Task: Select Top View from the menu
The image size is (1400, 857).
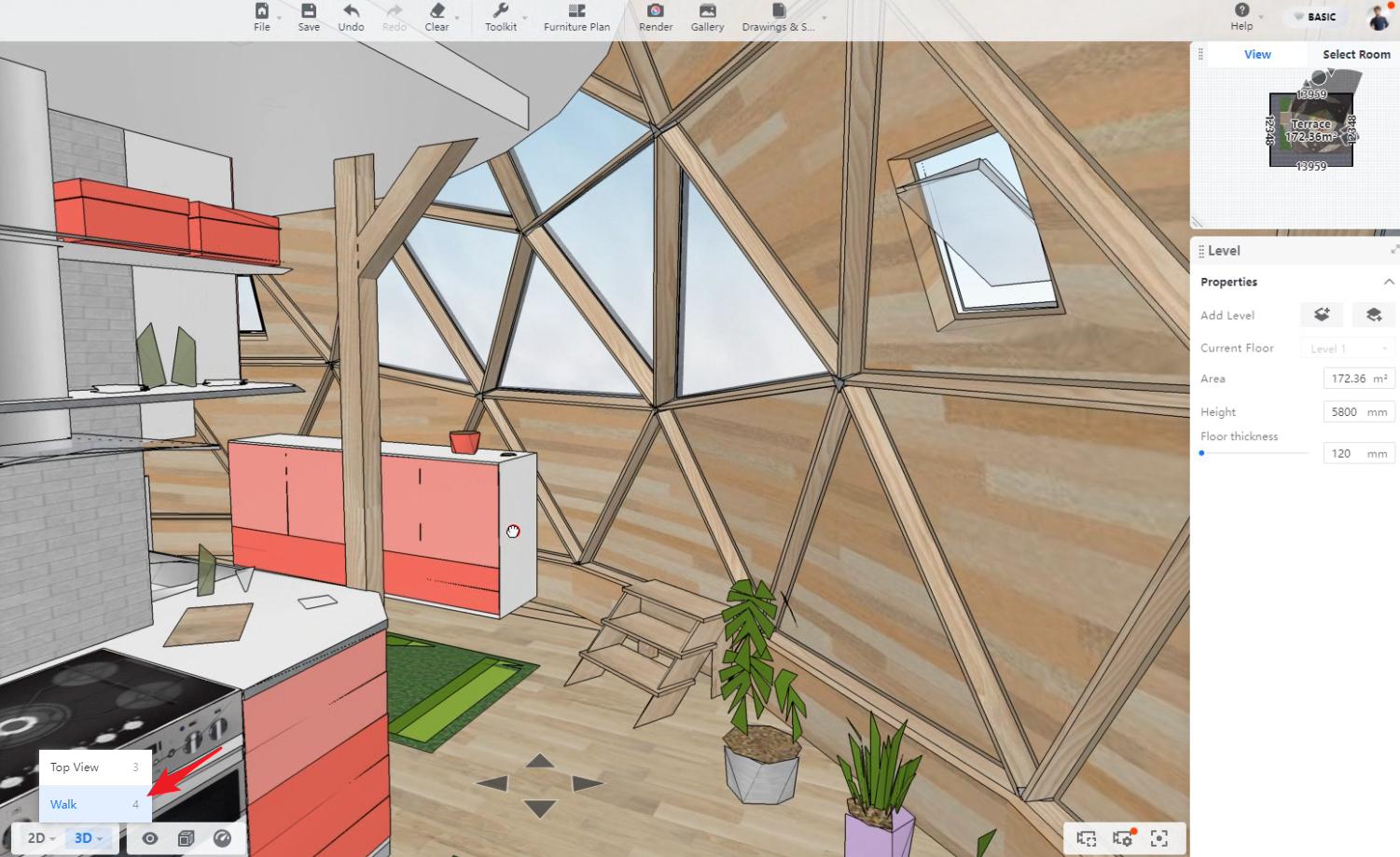Action: pos(94,767)
